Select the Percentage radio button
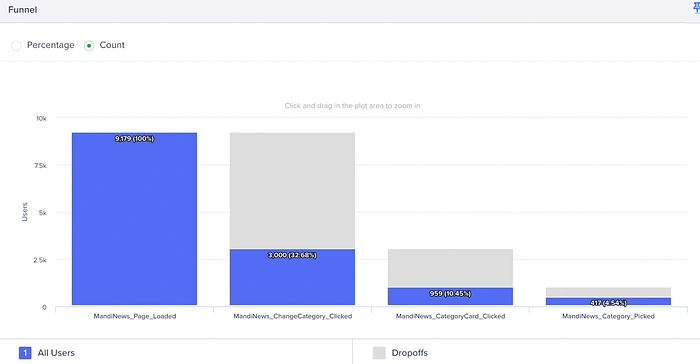The height and width of the screenshot is (364, 700). (x=17, y=46)
